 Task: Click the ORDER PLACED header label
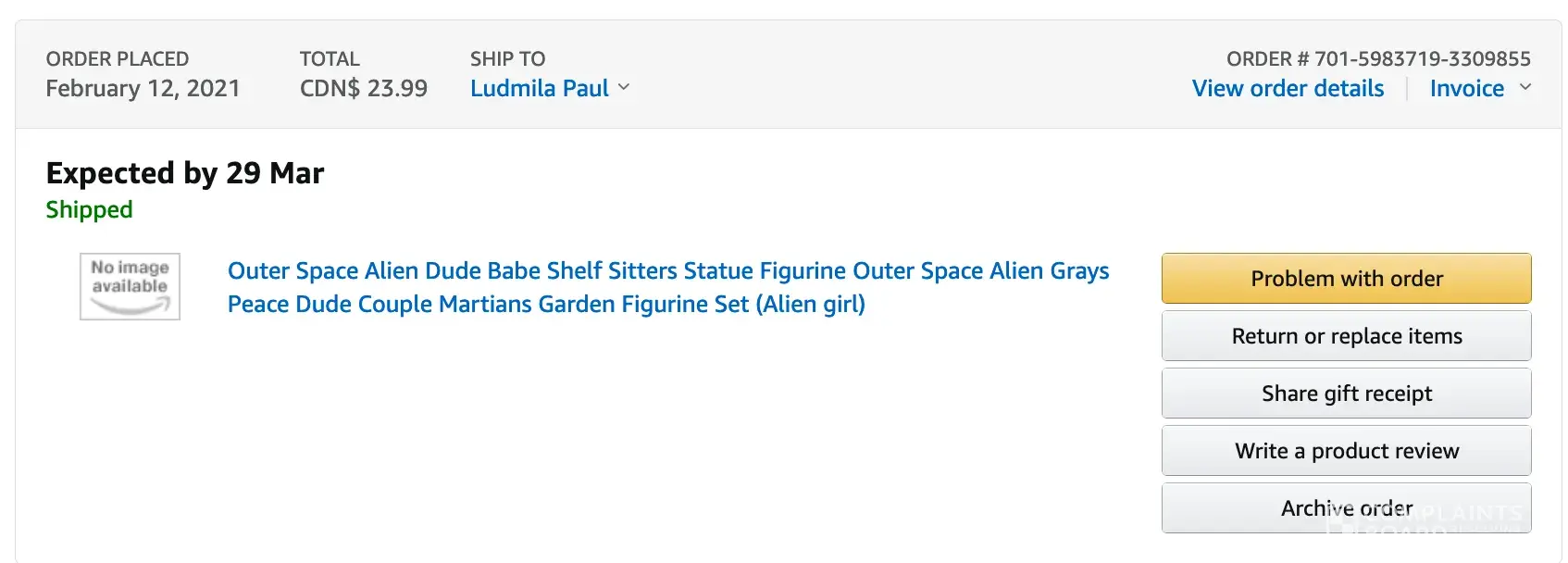118,59
